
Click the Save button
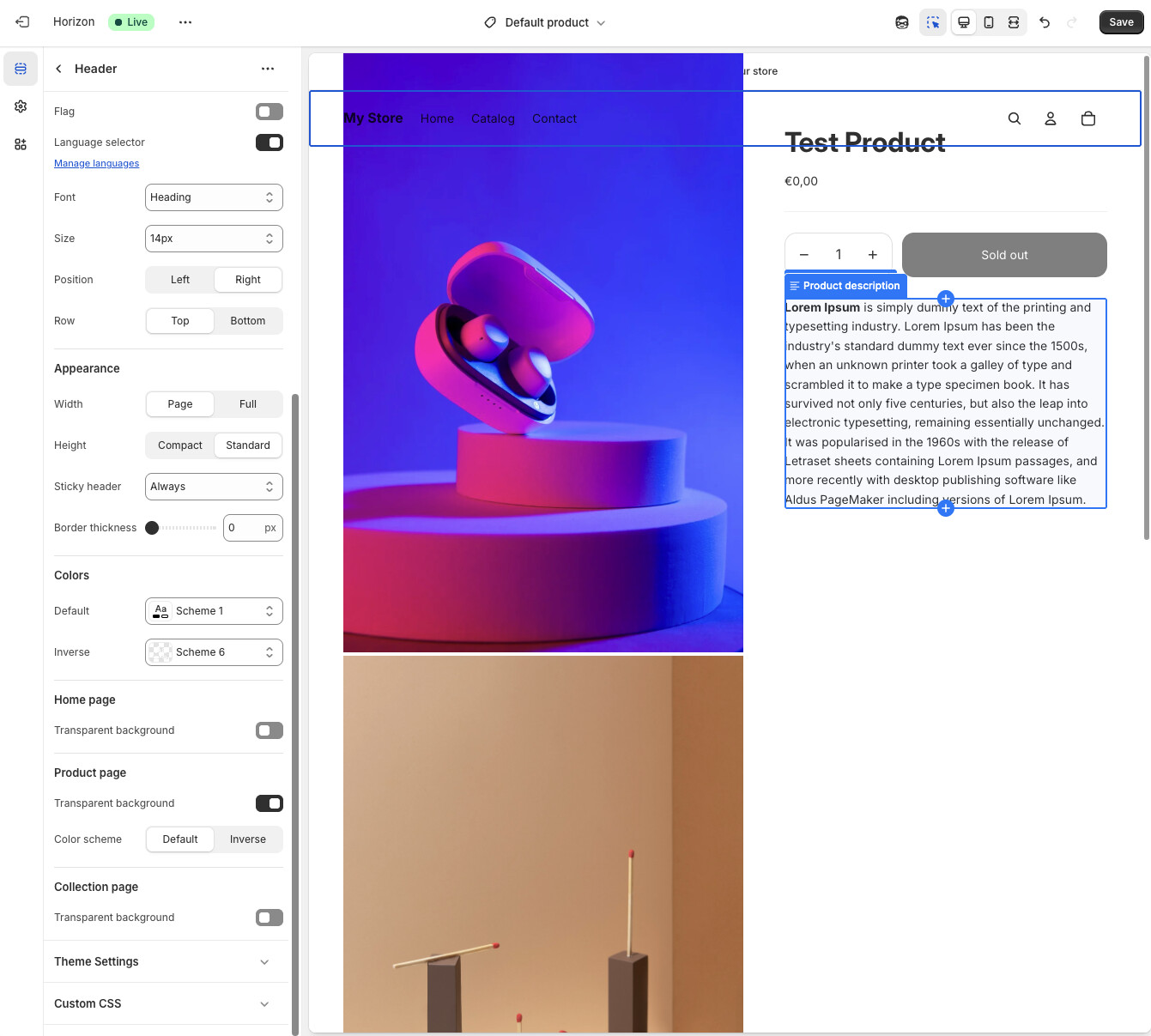point(1122,22)
